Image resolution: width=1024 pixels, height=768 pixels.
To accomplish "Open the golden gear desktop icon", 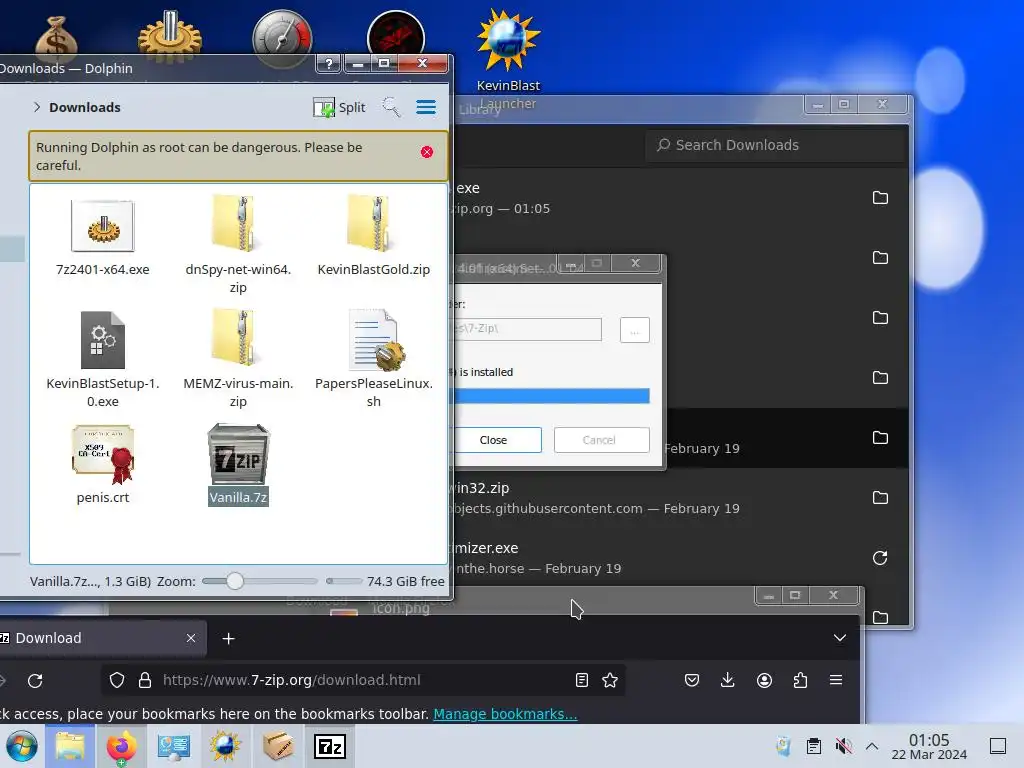I will [x=169, y=37].
